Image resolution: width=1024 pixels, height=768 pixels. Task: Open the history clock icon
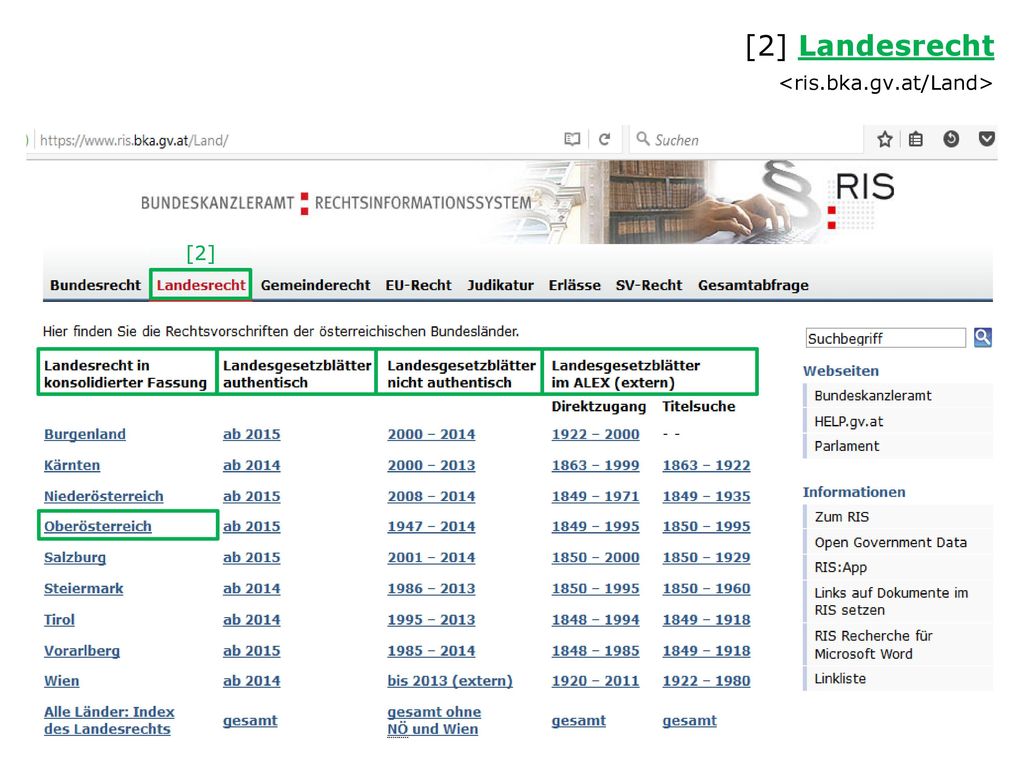[x=951, y=138]
